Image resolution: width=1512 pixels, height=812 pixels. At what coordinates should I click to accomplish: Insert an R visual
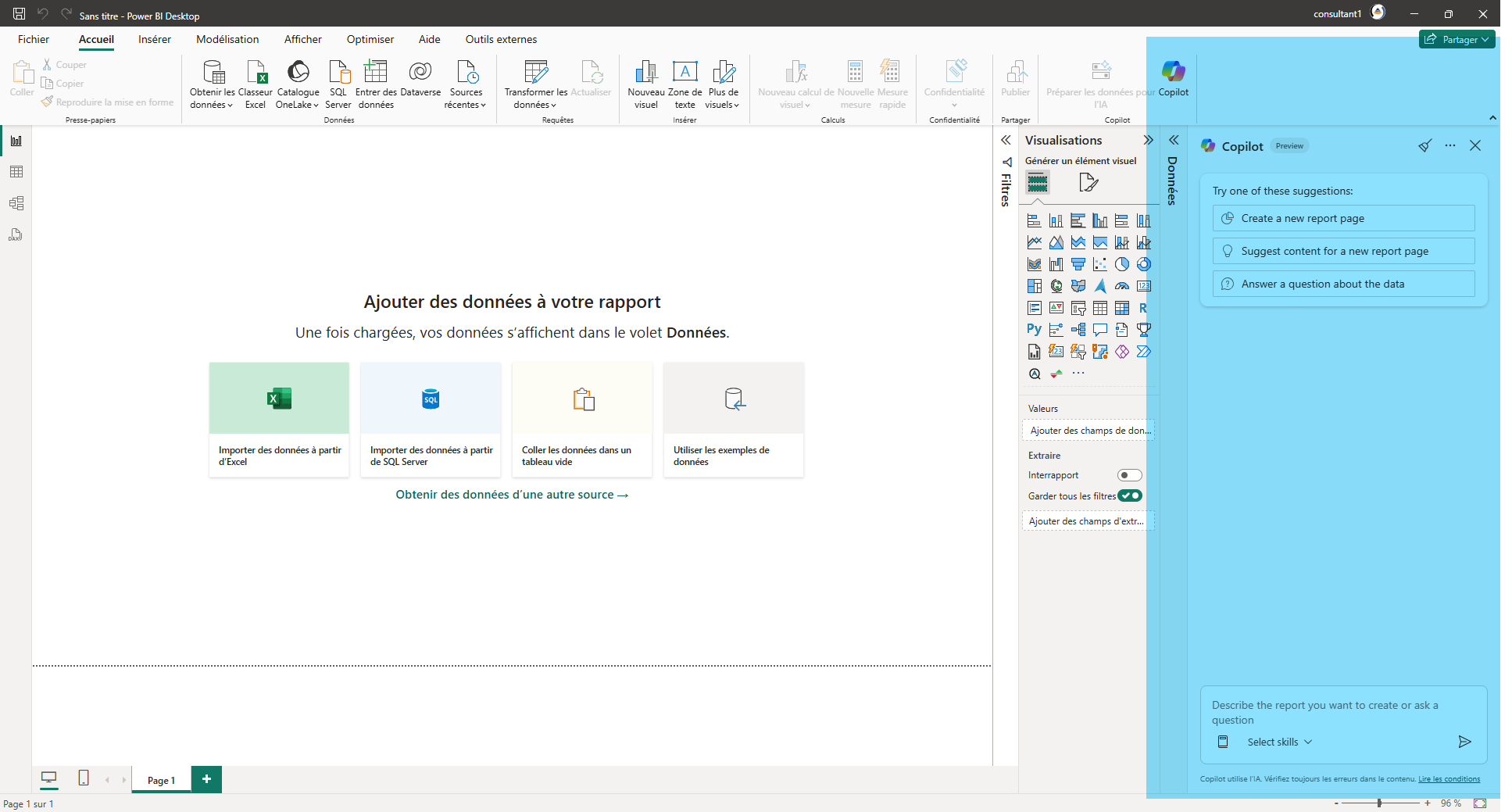[1144, 308]
